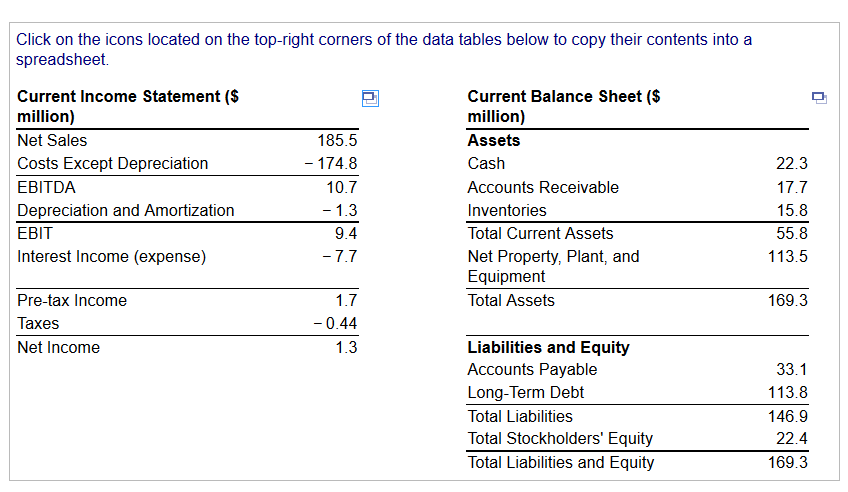Click the Income Statement copy-to-spreadsheet icon
Viewport: 848px width, 492px height.
point(369,97)
